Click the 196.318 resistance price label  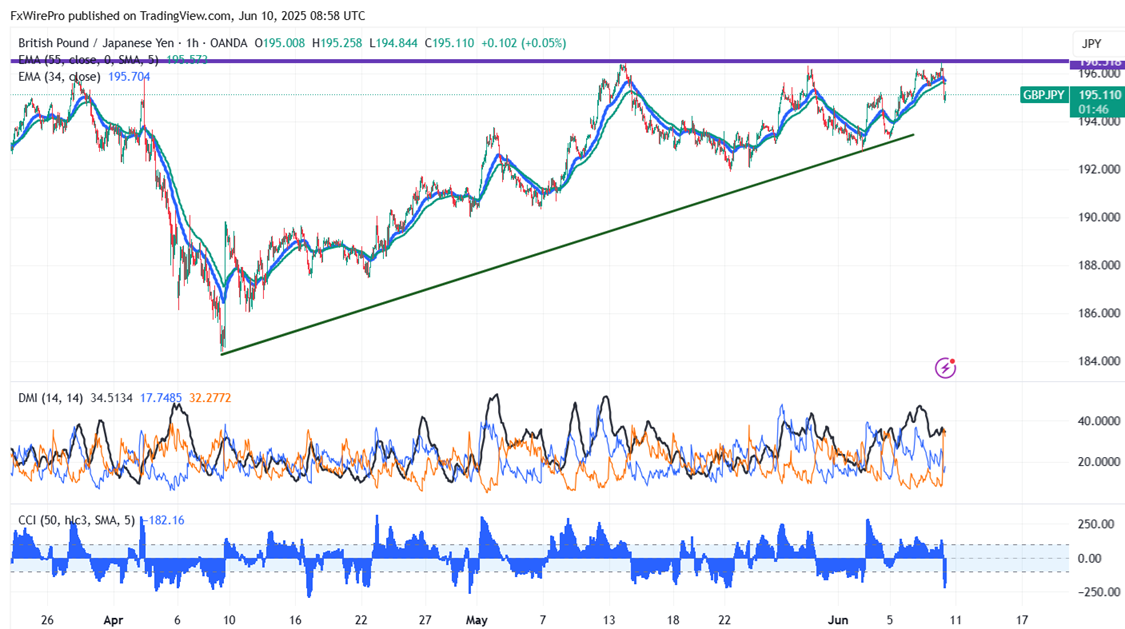pyautogui.click(x=1099, y=62)
